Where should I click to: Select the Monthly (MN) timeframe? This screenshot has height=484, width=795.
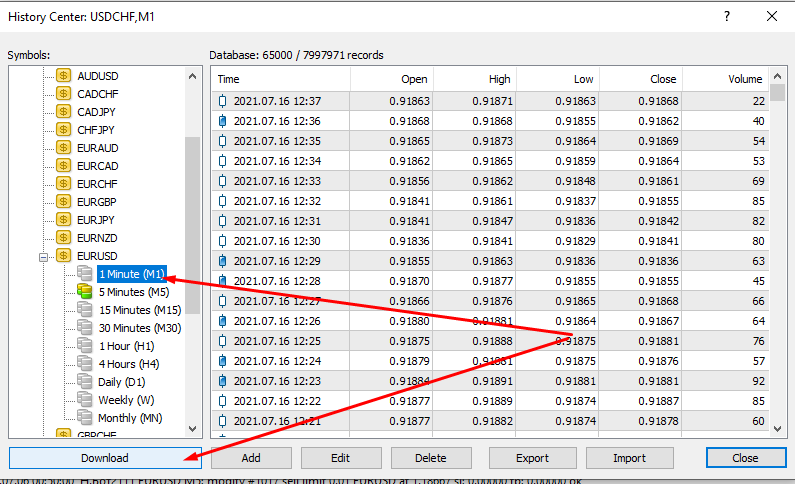pyautogui.click(x=130, y=418)
